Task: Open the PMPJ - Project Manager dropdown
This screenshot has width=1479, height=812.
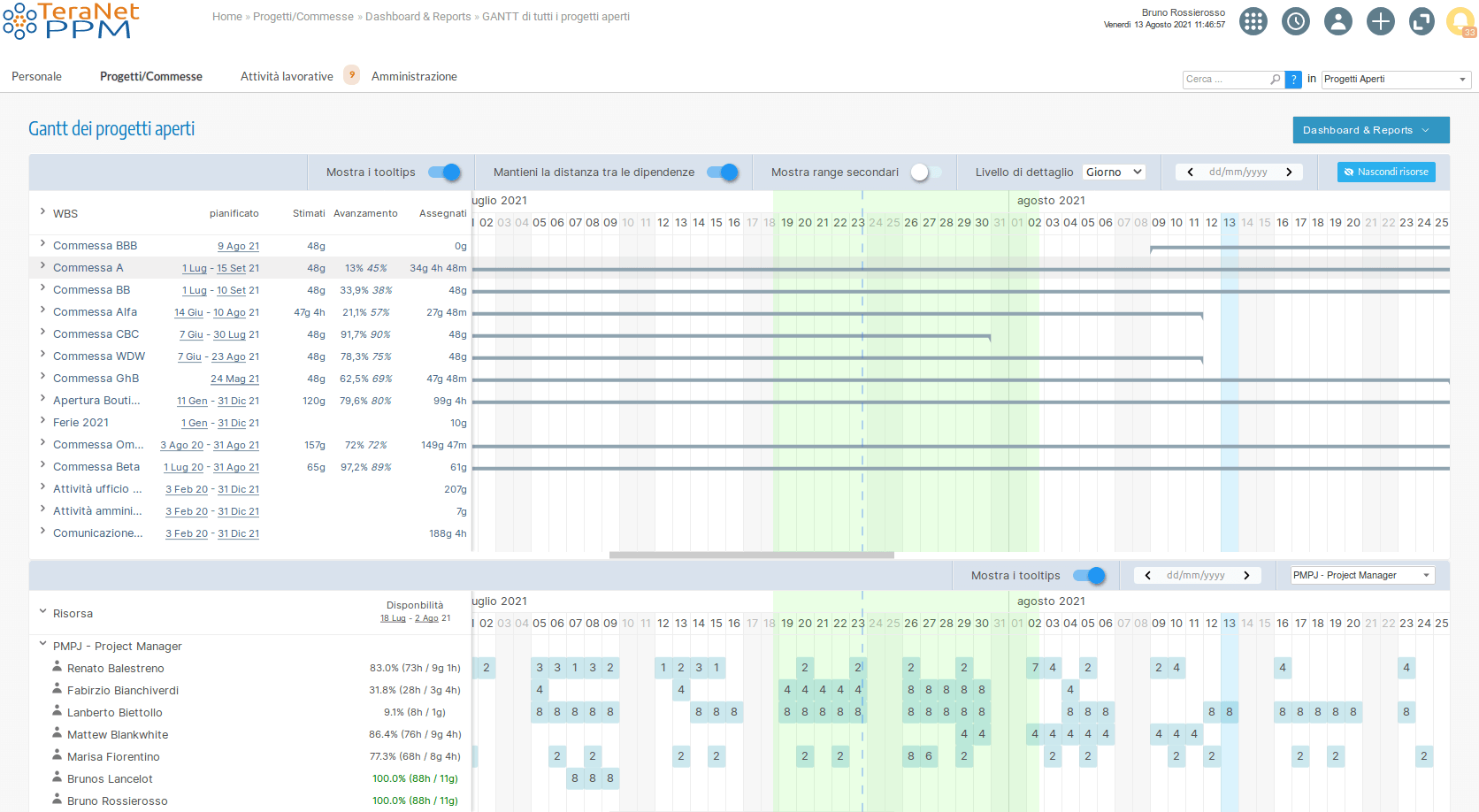Action: point(1361,575)
